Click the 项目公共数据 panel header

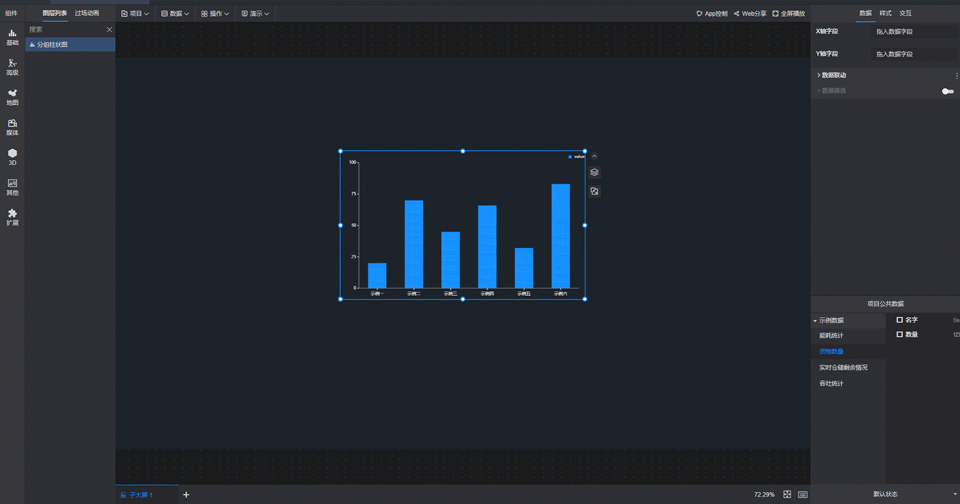click(x=885, y=304)
